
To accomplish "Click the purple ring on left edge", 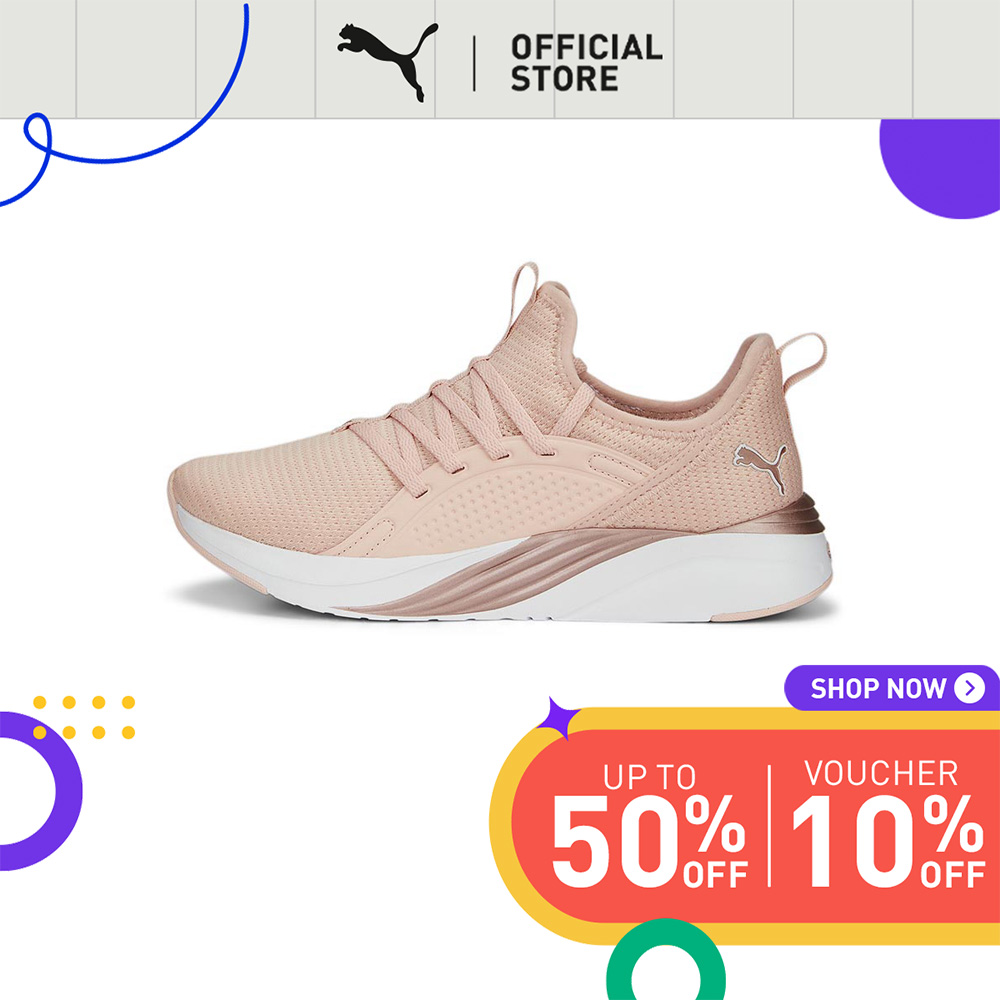I will 38,791.
